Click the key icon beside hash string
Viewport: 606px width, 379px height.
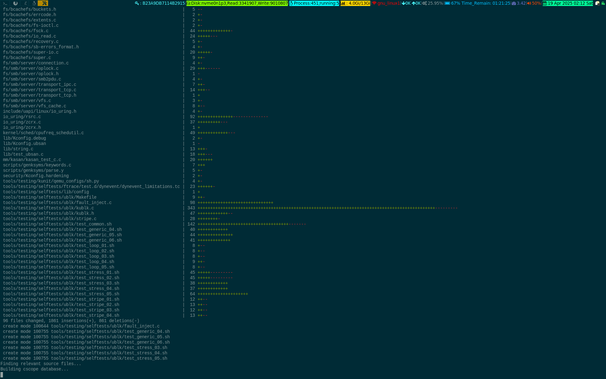(137, 3)
